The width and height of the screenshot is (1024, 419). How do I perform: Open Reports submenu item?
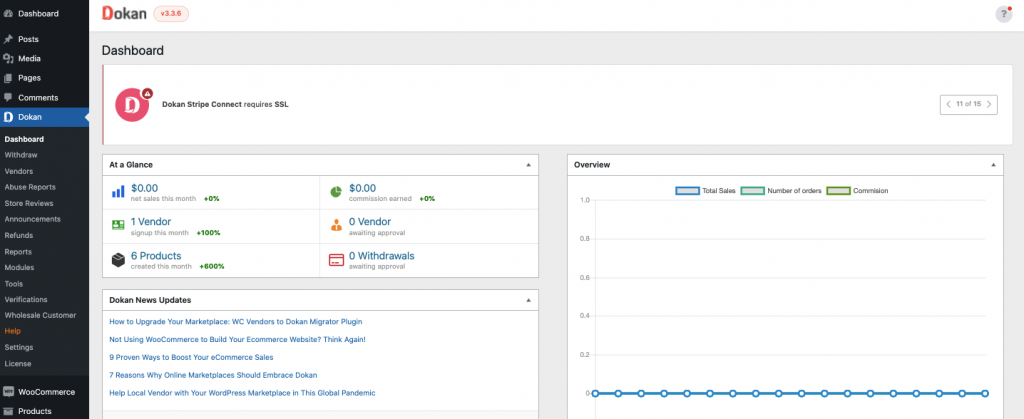18,251
